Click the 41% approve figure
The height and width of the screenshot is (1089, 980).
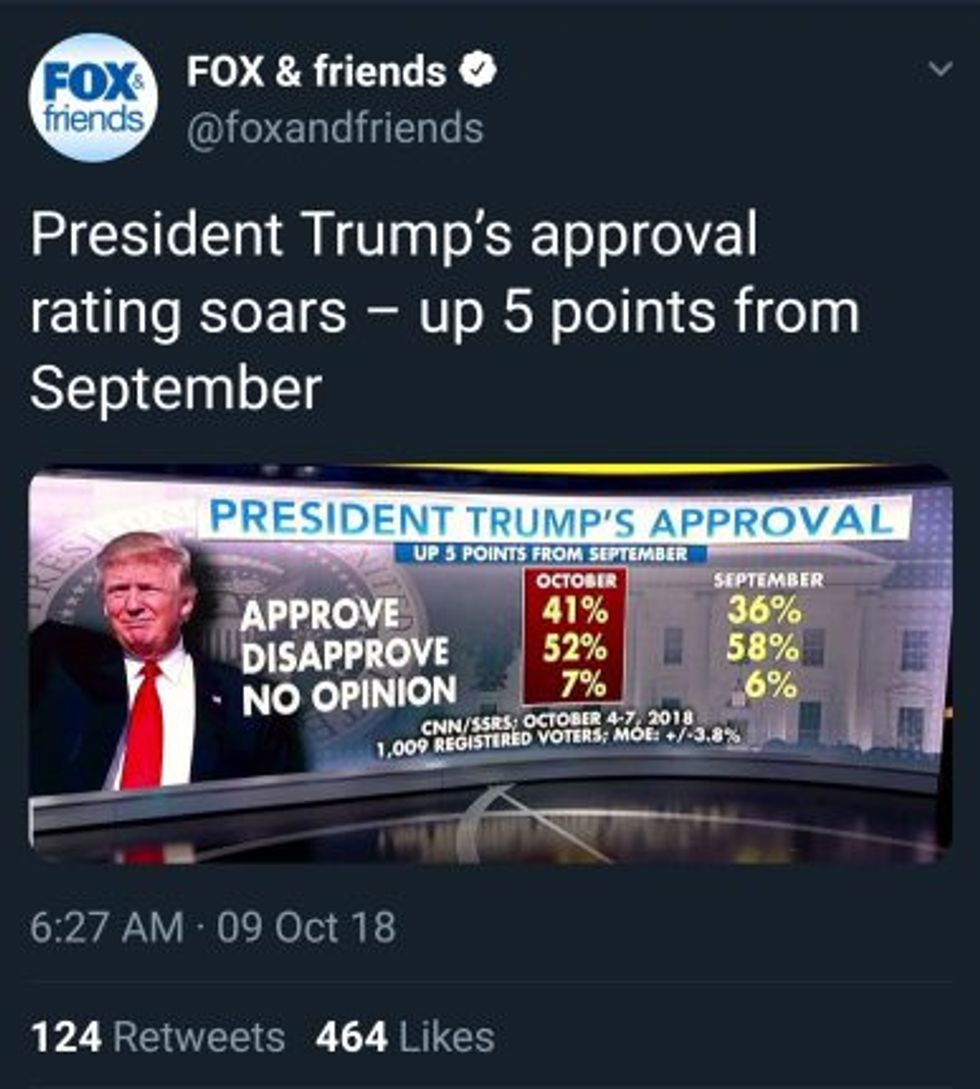pos(576,610)
